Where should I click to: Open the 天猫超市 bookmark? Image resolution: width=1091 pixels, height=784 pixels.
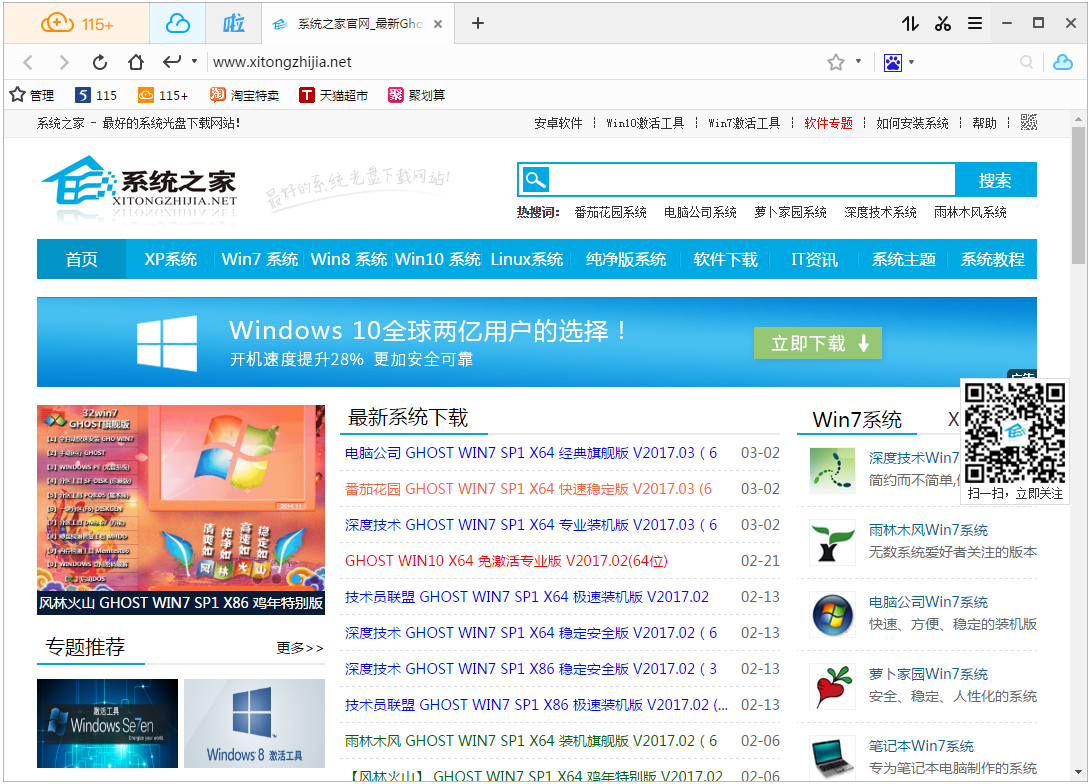(x=333, y=95)
